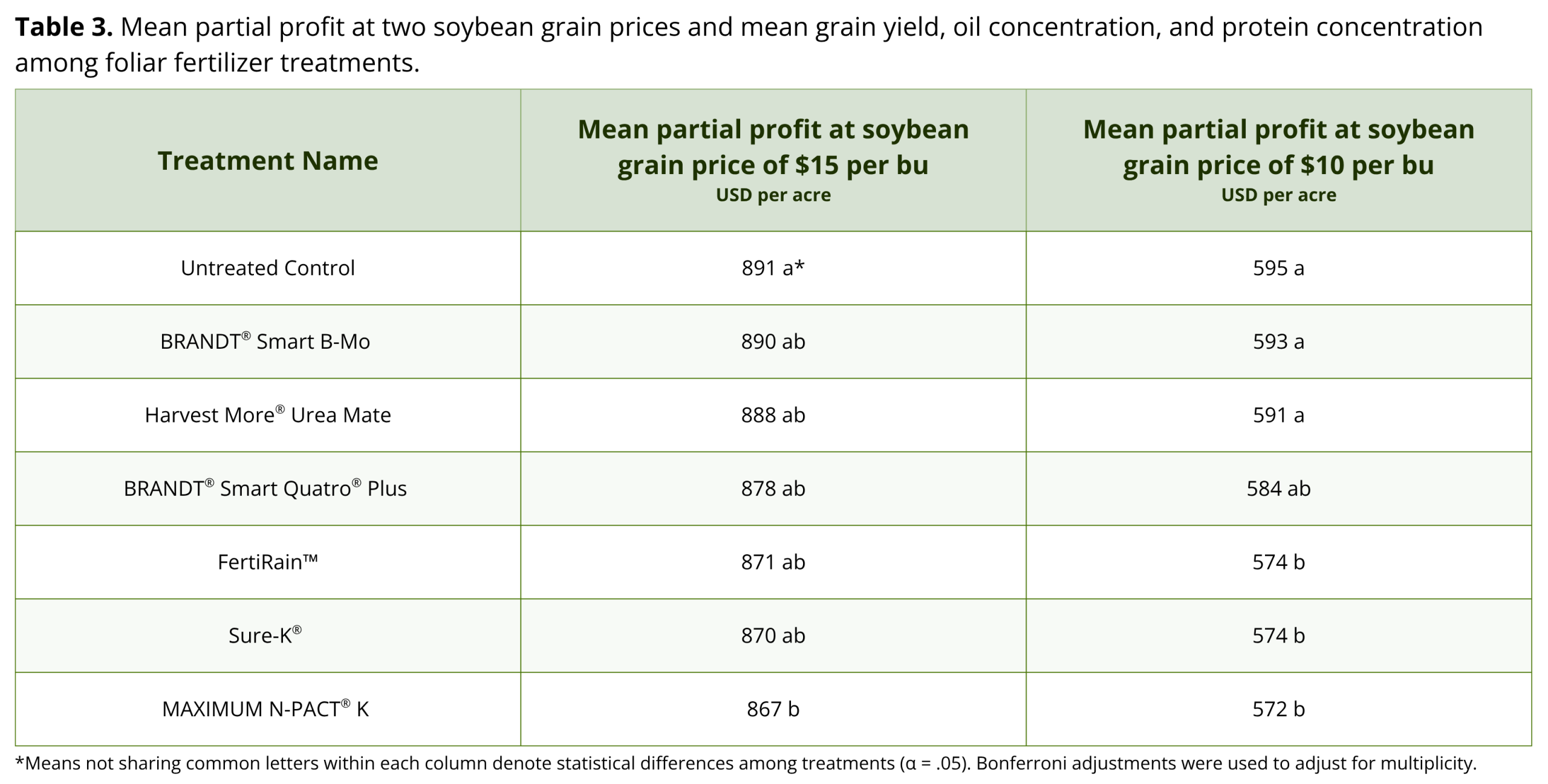Click the Treatment Name column header
The height and width of the screenshot is (784, 1548).
click(x=267, y=161)
